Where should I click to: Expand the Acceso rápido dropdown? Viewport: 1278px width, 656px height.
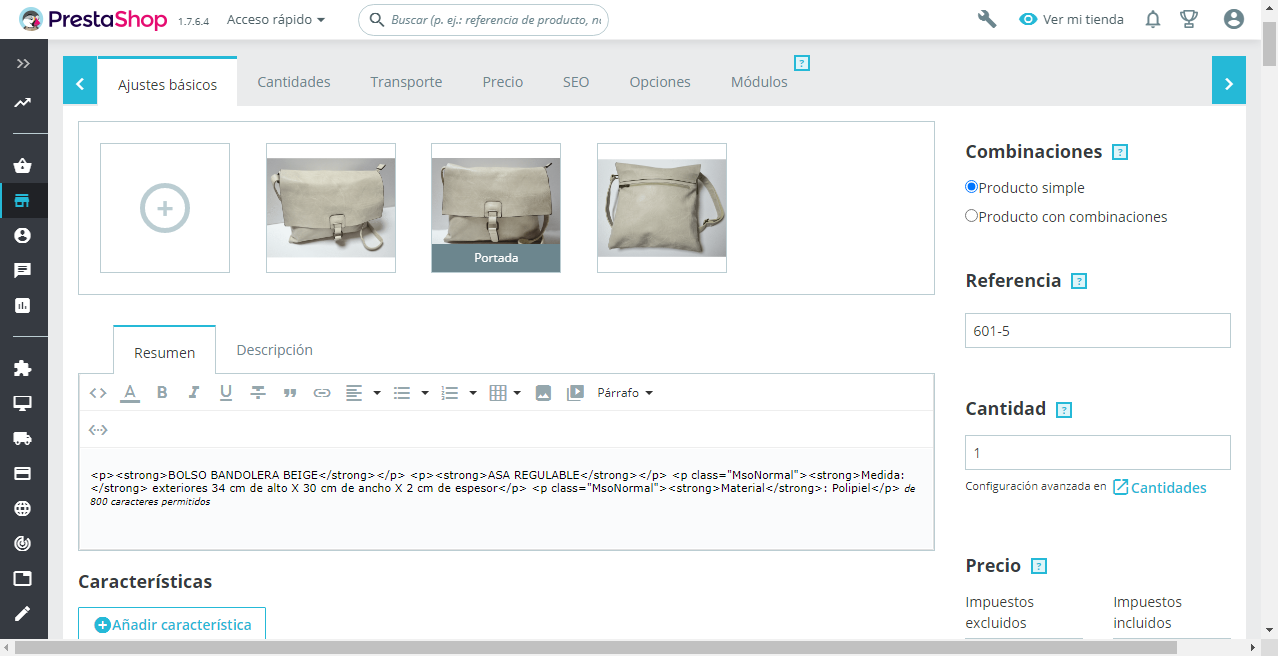click(276, 20)
